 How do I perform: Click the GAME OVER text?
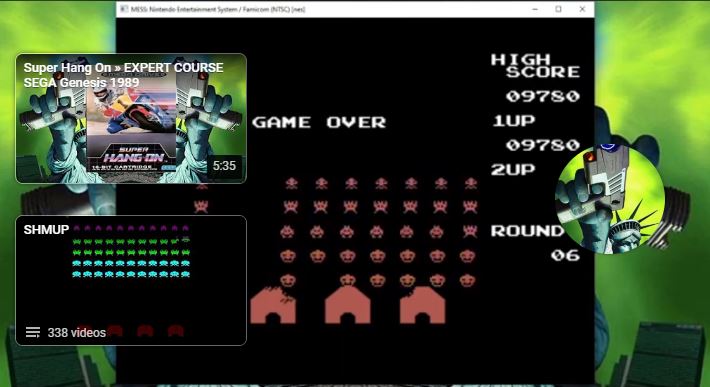coord(319,122)
